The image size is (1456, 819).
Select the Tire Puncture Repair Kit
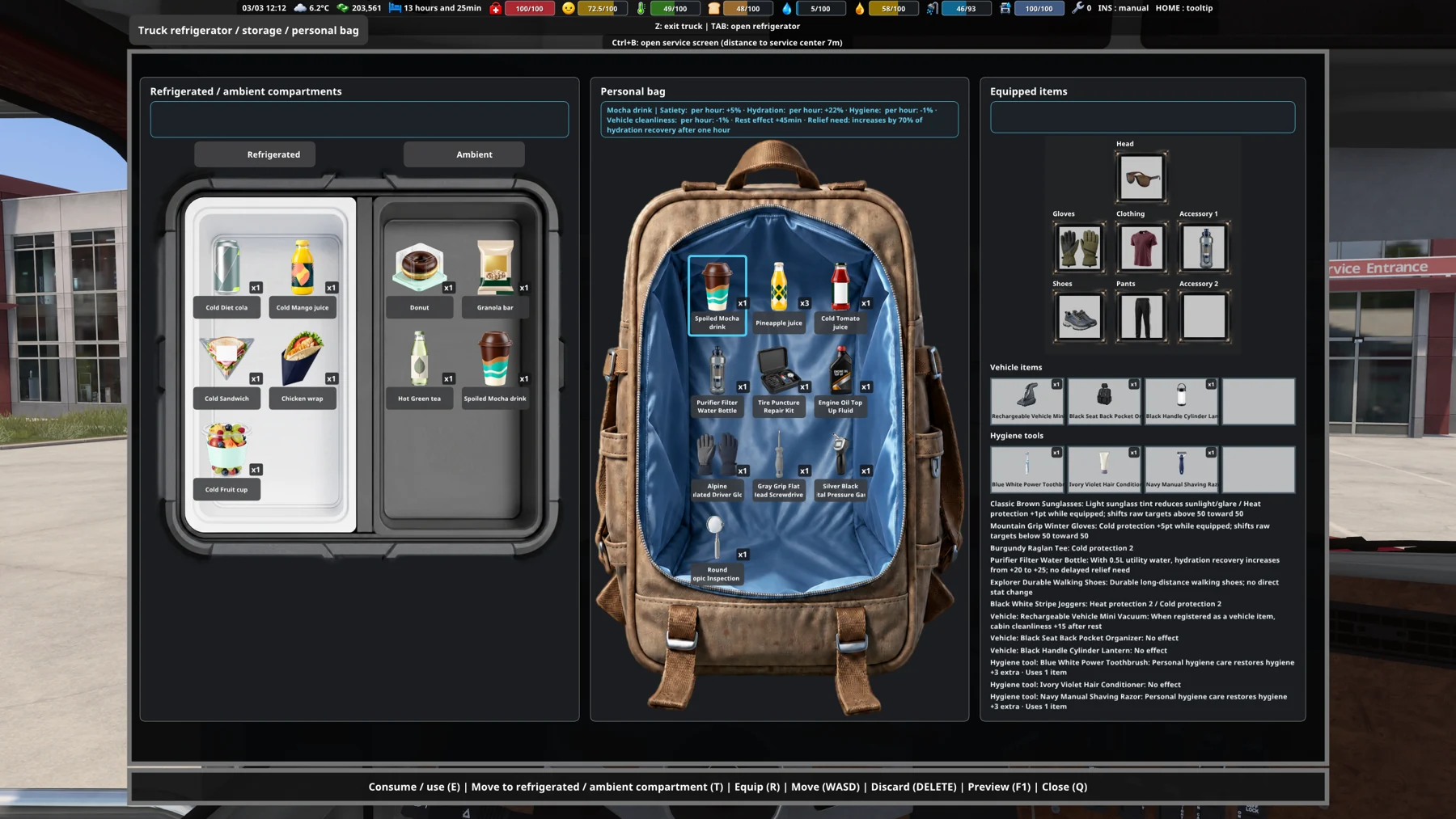779,380
